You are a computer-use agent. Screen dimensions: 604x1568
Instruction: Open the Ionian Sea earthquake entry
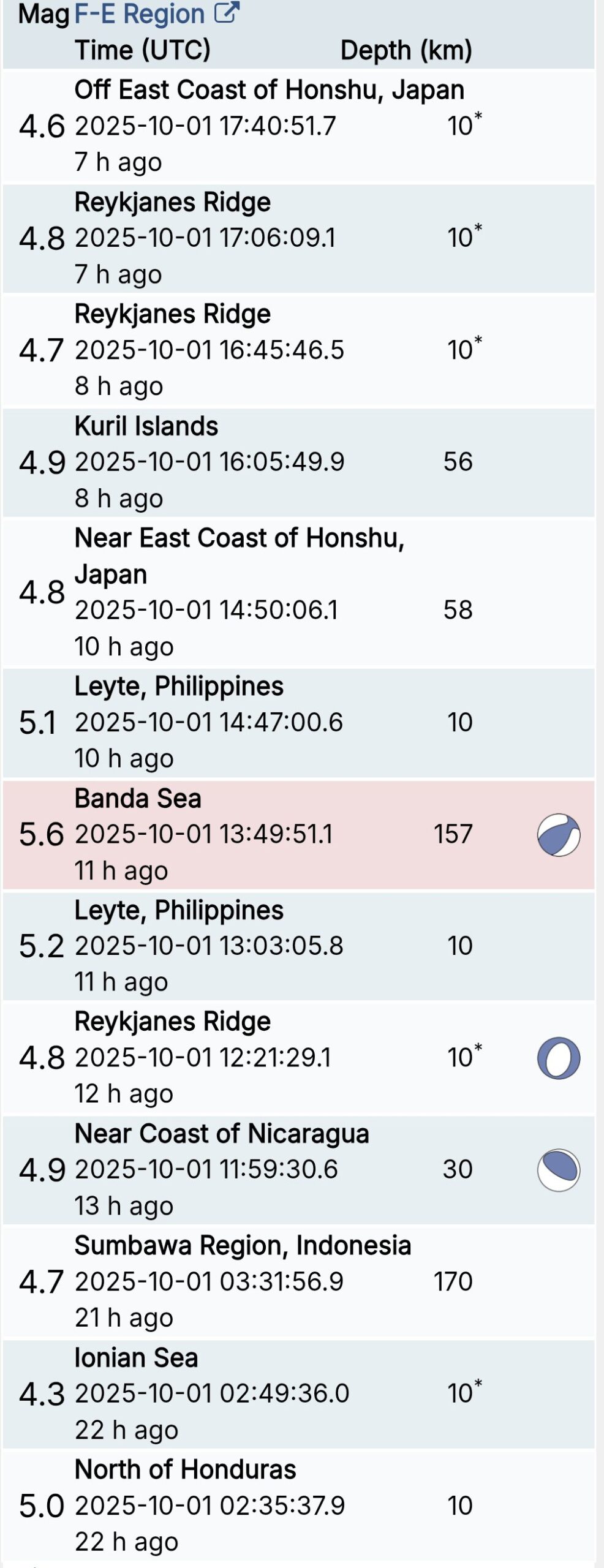tap(136, 1359)
